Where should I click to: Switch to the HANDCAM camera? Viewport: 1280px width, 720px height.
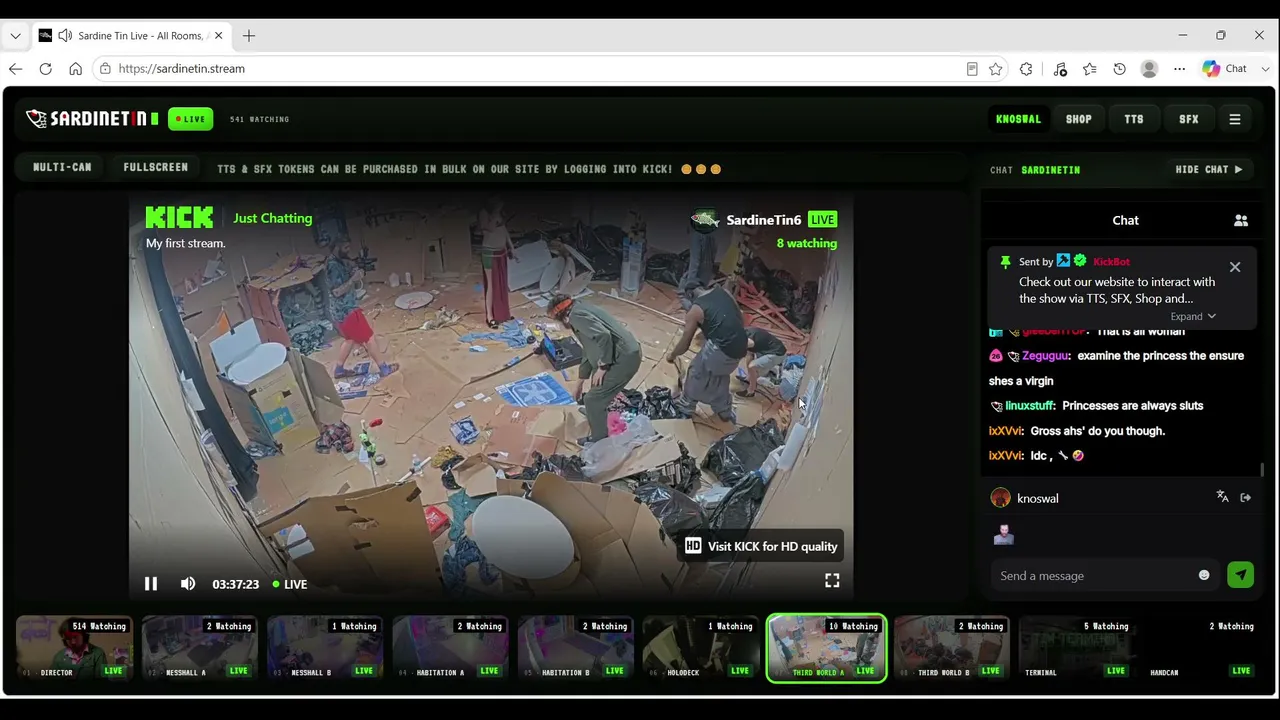click(1202, 648)
